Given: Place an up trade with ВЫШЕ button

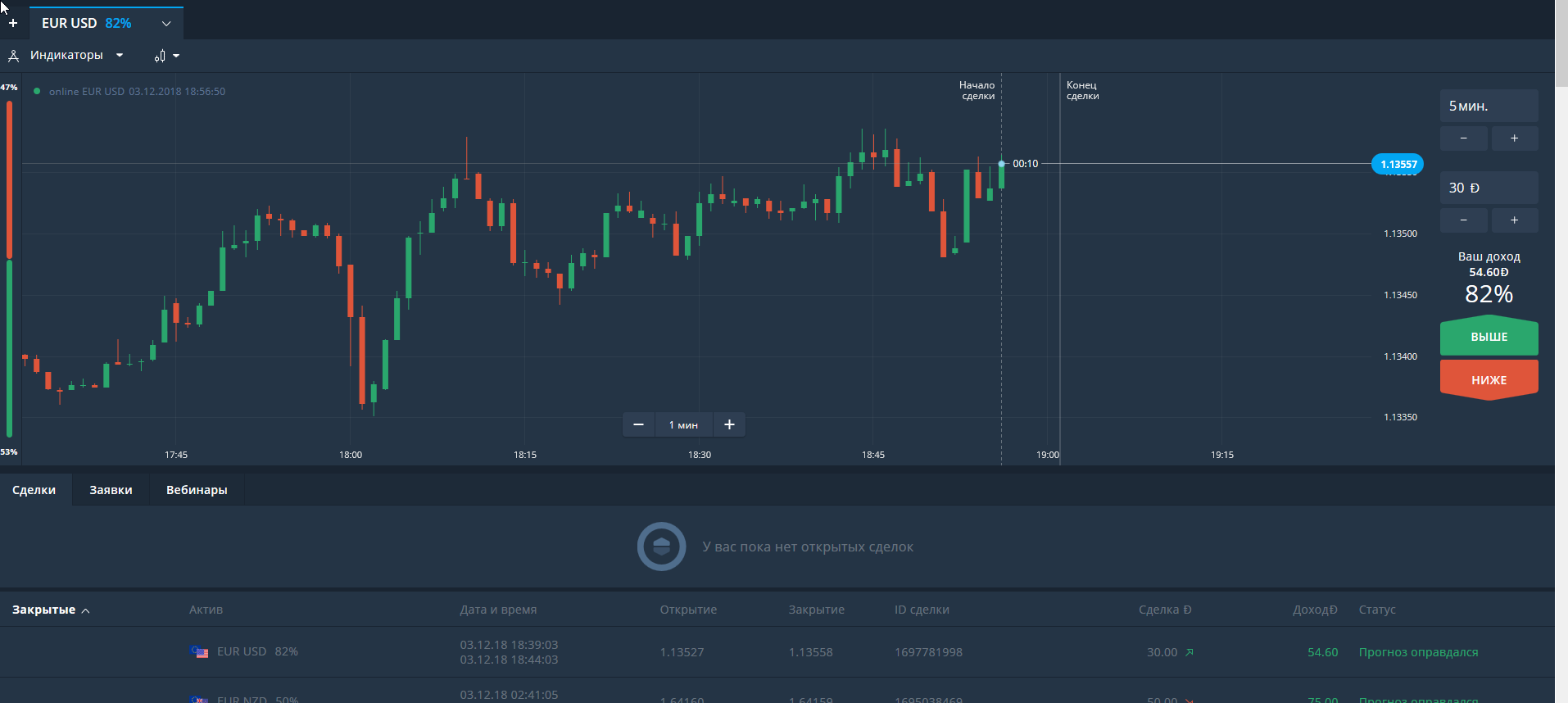Looking at the screenshot, I should click(1489, 336).
